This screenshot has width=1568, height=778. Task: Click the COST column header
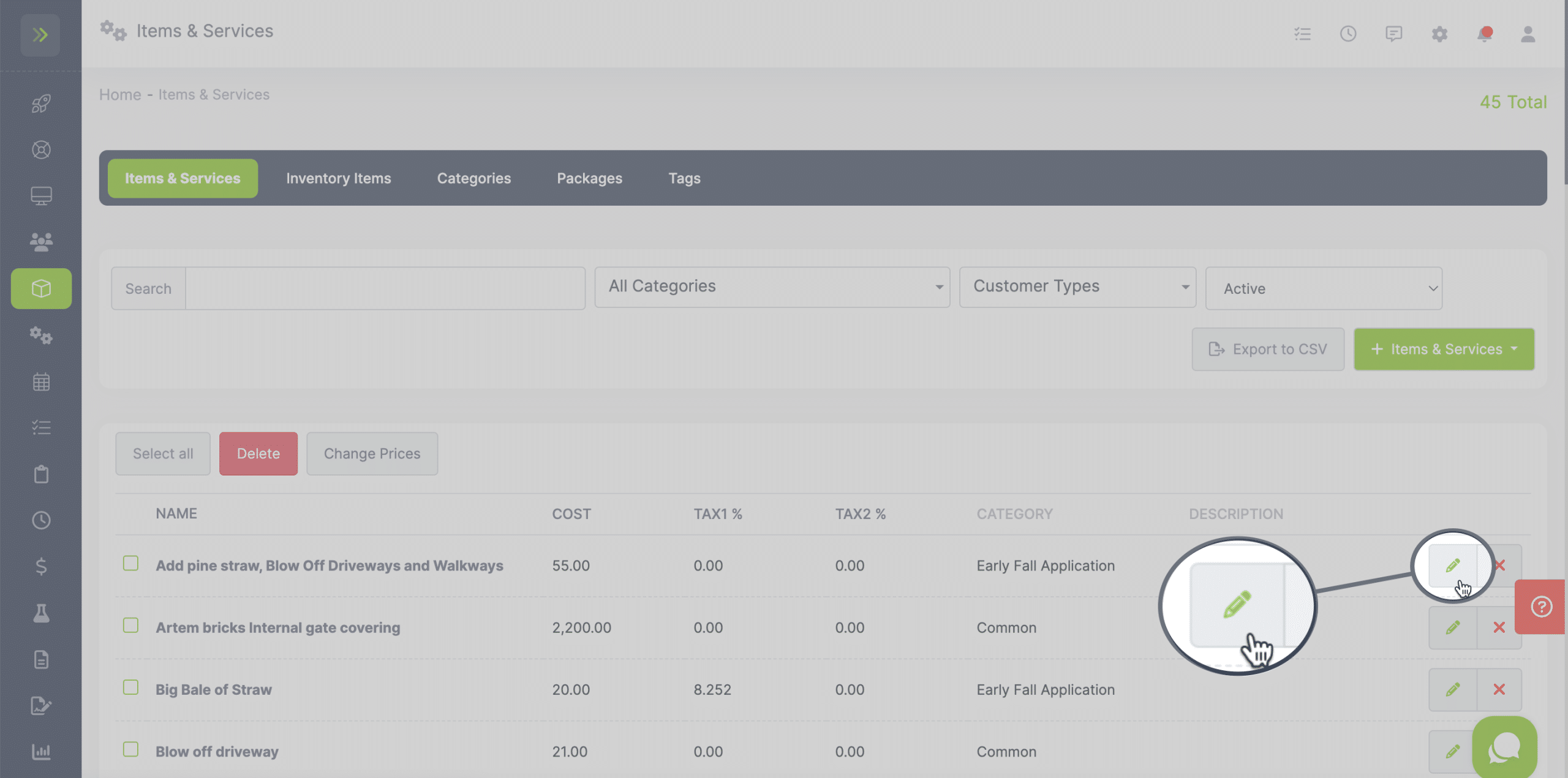point(571,514)
